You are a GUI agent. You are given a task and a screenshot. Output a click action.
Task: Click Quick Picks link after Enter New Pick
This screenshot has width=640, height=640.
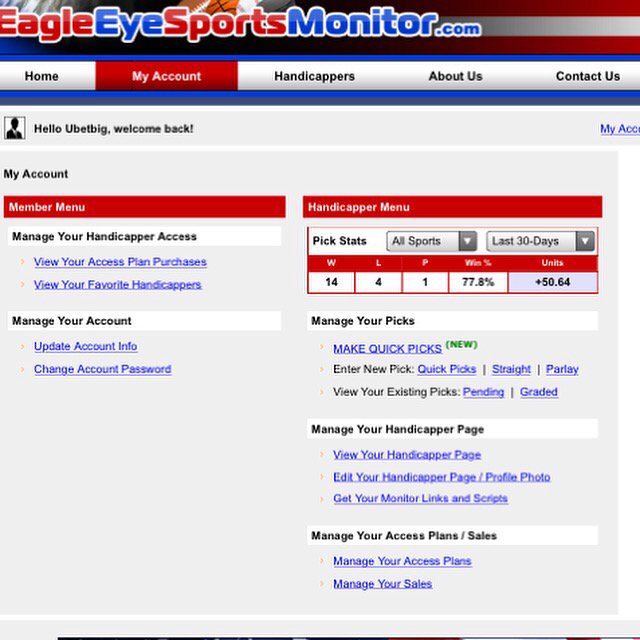(x=447, y=369)
